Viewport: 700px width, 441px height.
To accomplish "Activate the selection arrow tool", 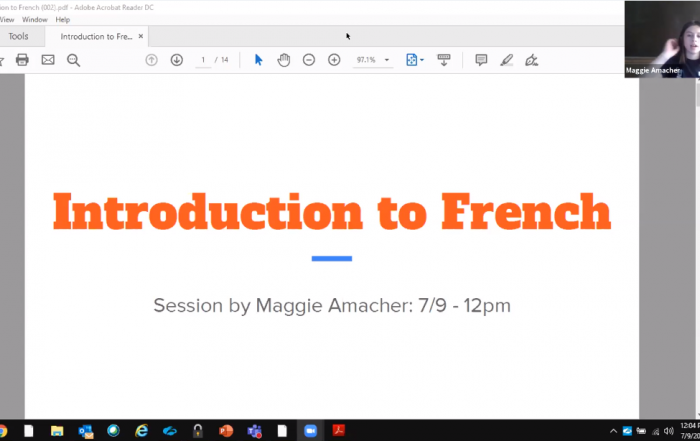I will coord(258,60).
